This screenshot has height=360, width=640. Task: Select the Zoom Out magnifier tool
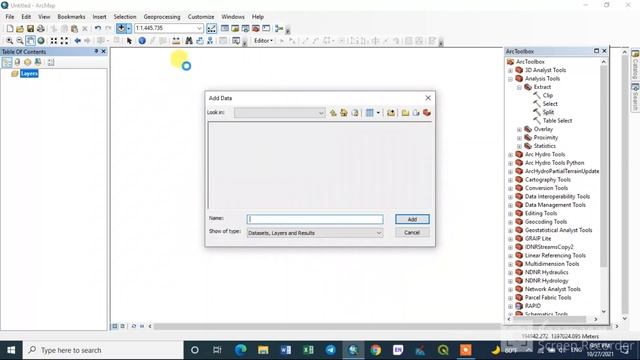(20, 41)
